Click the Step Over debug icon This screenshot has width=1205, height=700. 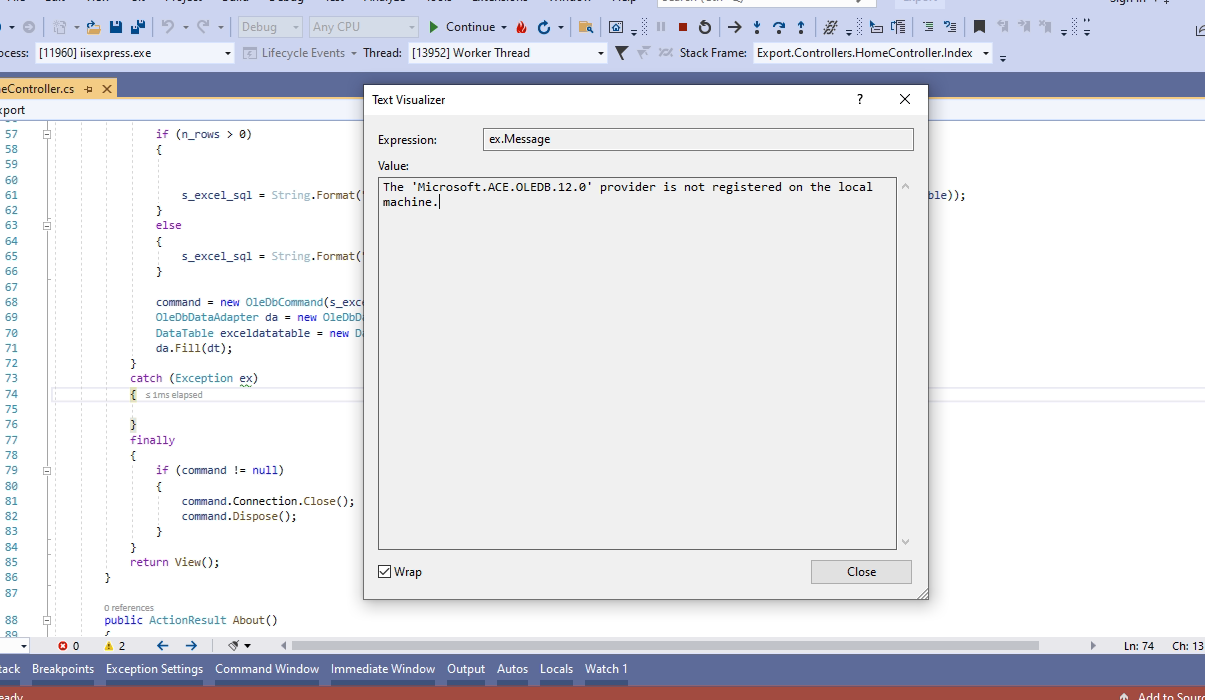tap(779, 27)
